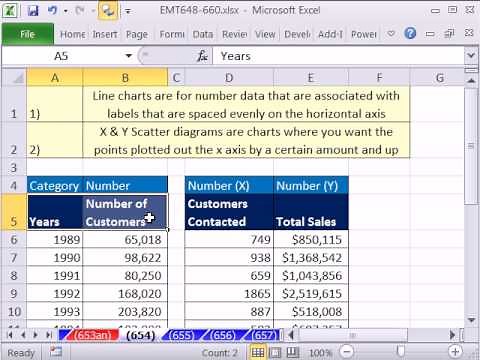The width and height of the screenshot is (480, 360).
Task: Open Excel Help question mark icon
Action: click(x=410, y=33)
